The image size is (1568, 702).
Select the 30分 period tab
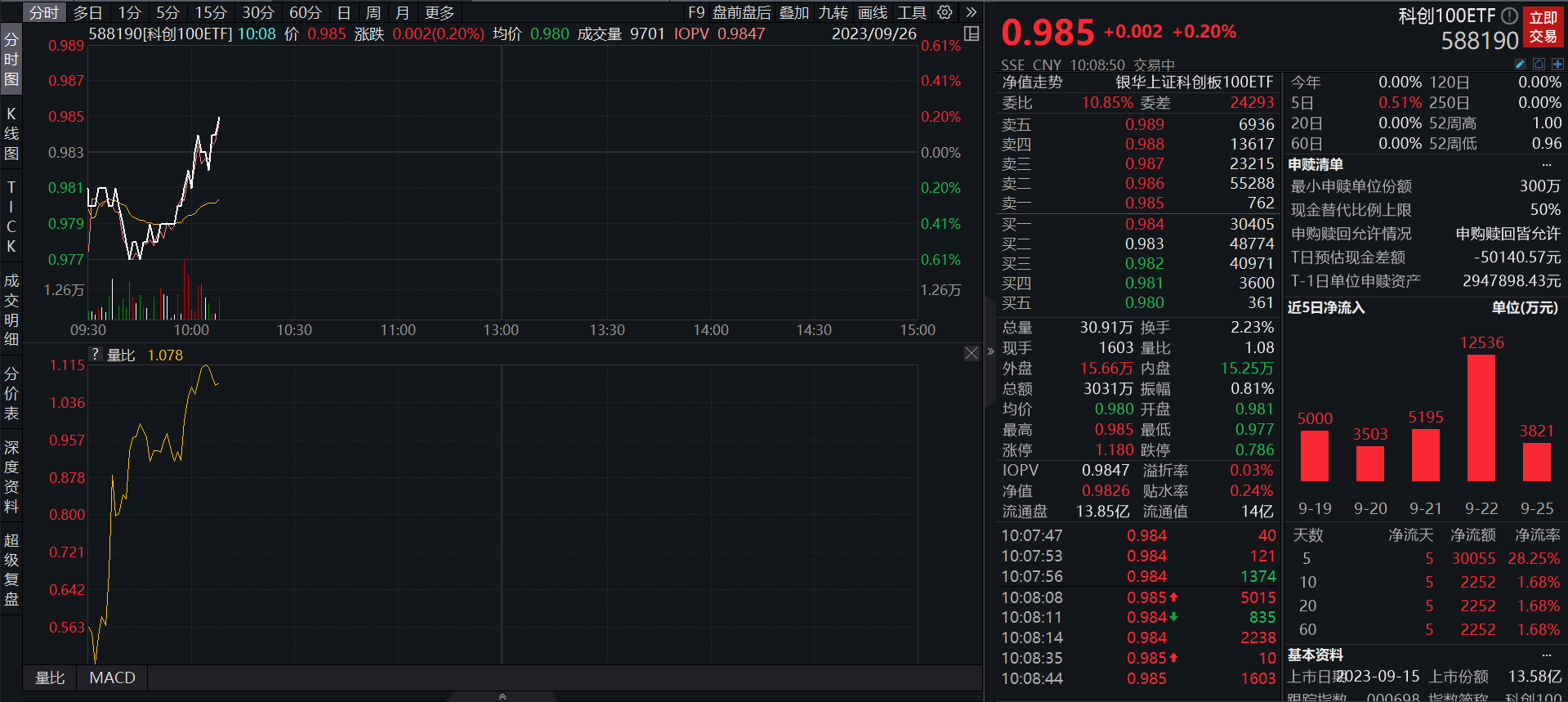point(258,12)
